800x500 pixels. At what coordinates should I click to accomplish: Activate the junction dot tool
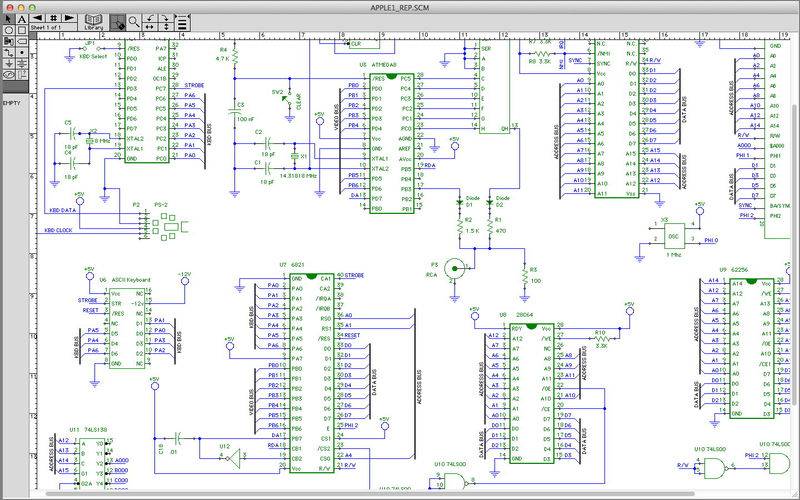tap(22, 52)
